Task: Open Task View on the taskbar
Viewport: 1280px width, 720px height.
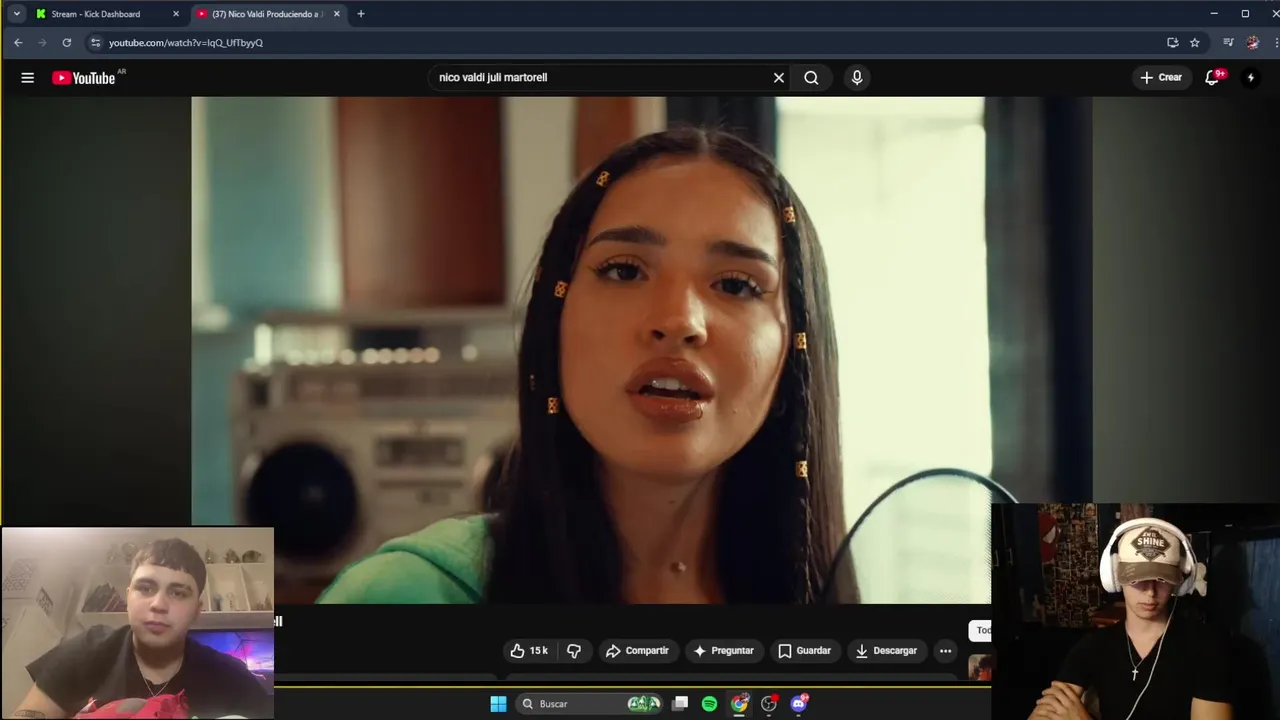Action: click(x=680, y=704)
